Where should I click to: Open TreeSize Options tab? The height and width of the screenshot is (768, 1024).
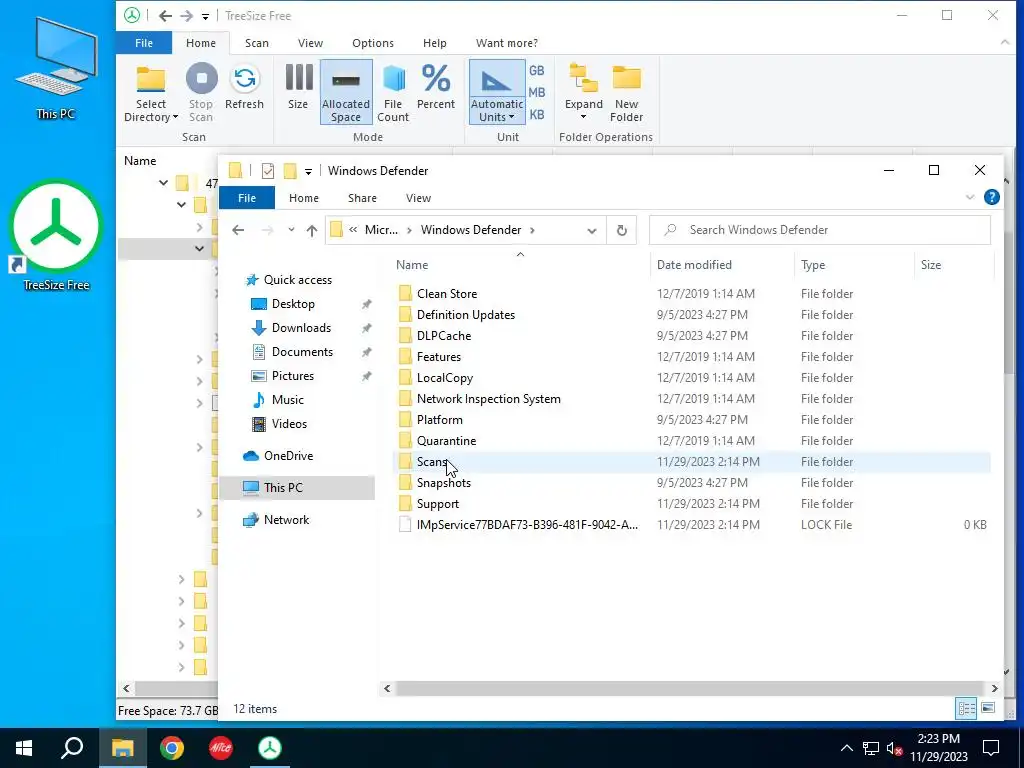pos(373,43)
